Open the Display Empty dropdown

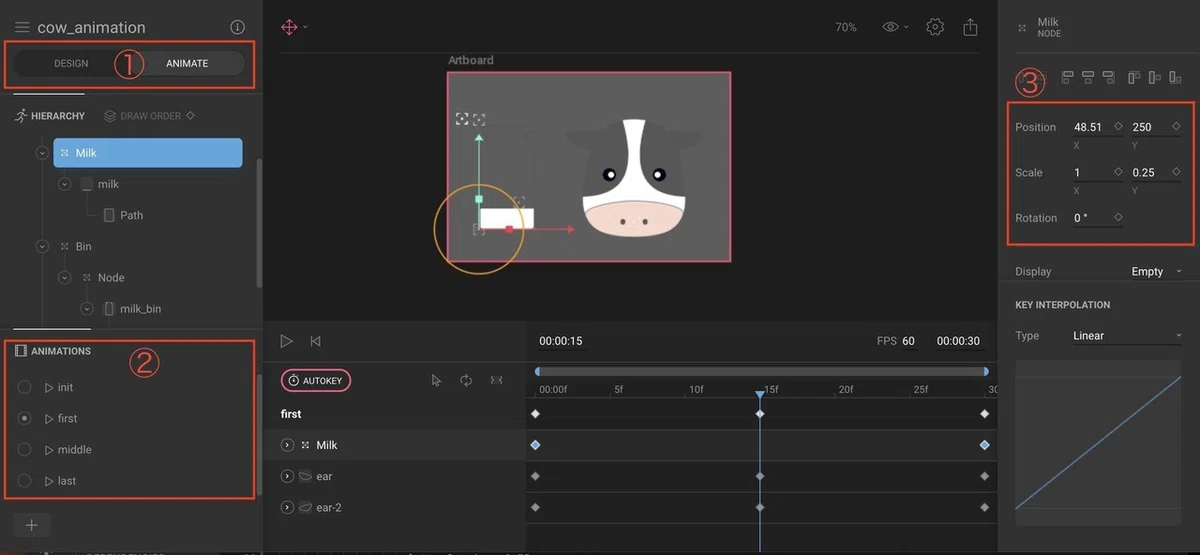[1156, 272]
